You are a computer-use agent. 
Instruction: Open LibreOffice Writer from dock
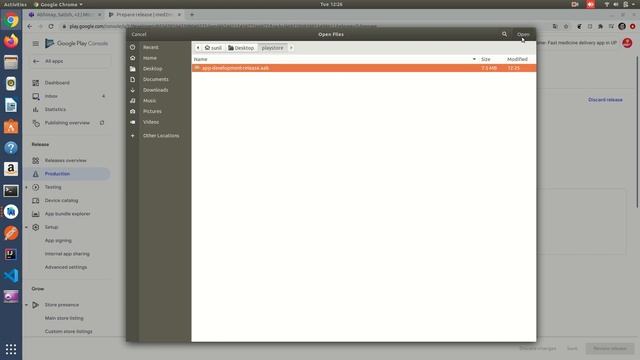pyautogui.click(x=11, y=105)
